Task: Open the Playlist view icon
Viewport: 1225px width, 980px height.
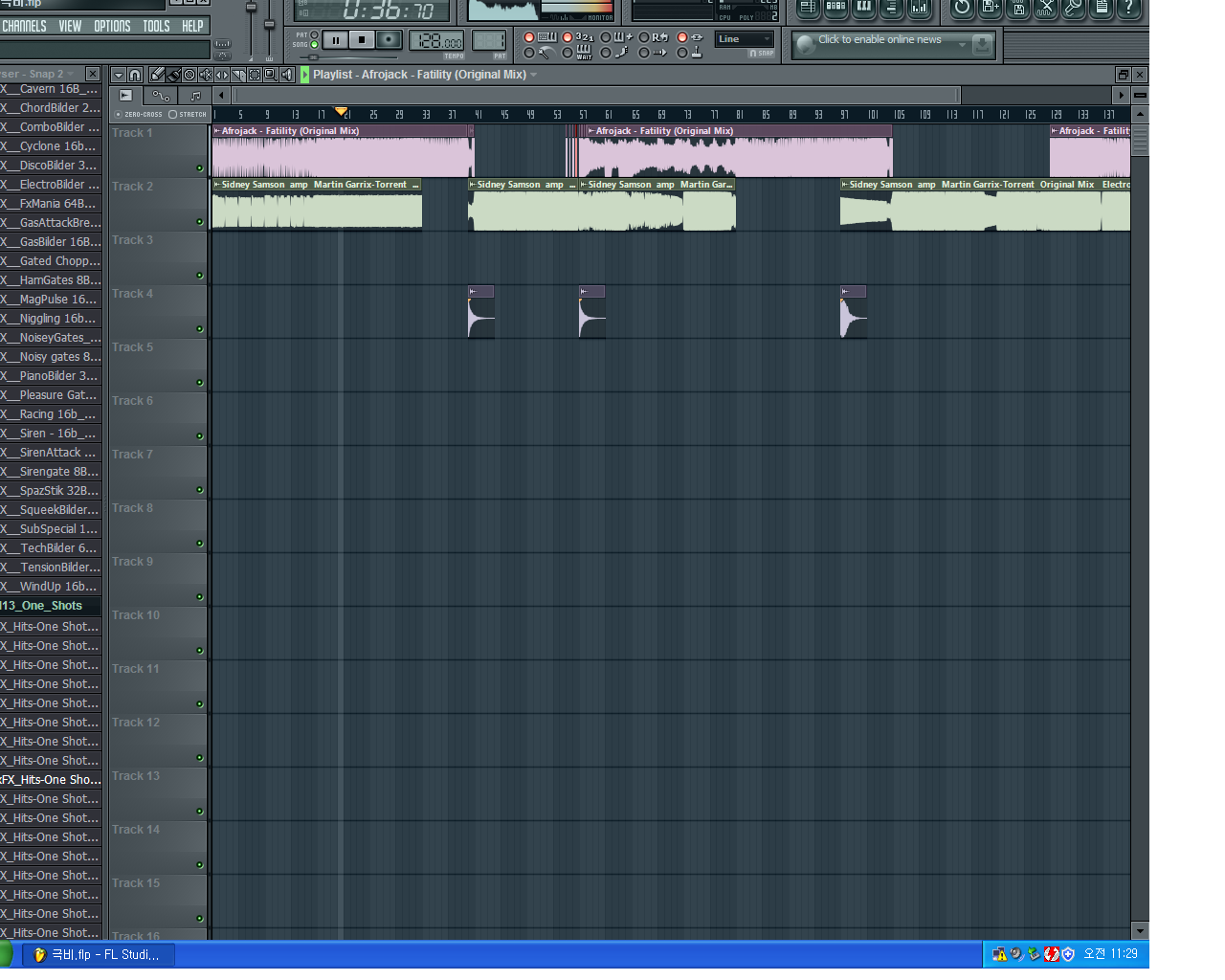Action: (x=809, y=7)
